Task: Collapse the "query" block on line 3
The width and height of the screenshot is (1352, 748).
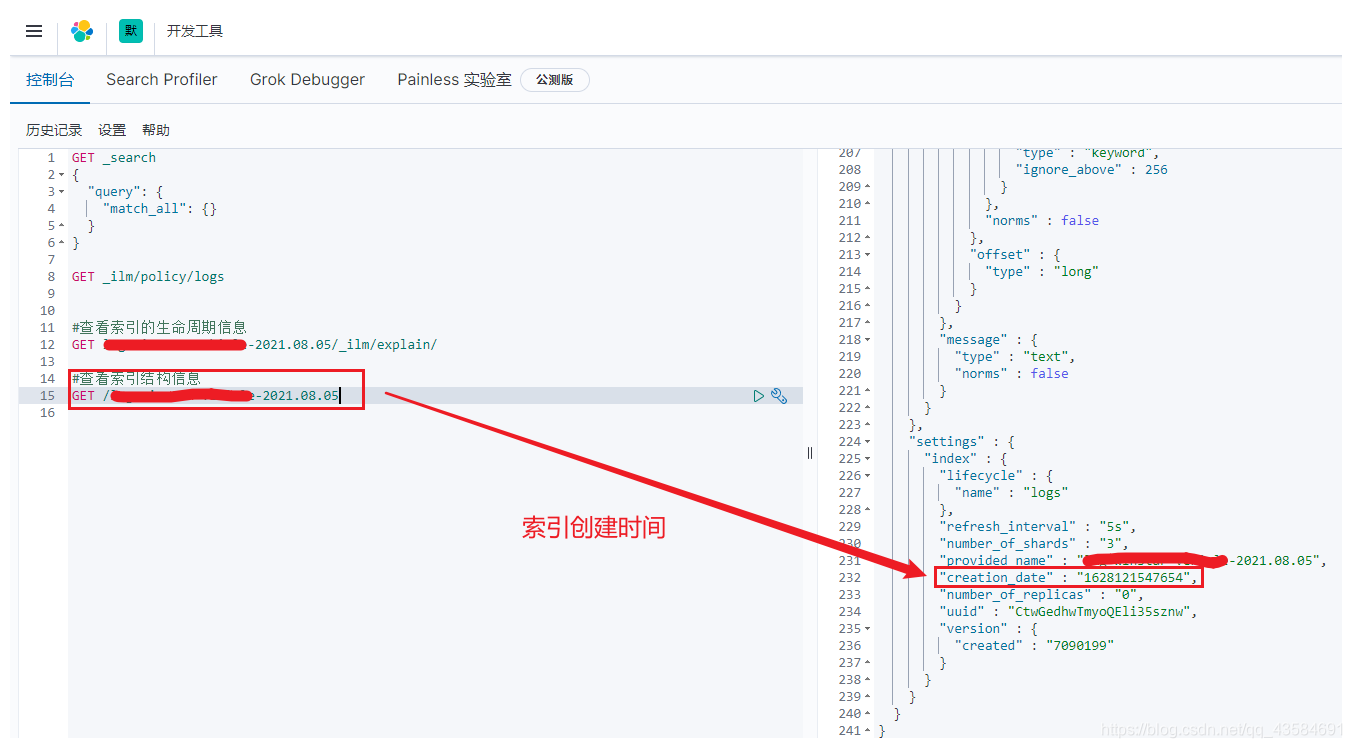Action: pos(62,192)
